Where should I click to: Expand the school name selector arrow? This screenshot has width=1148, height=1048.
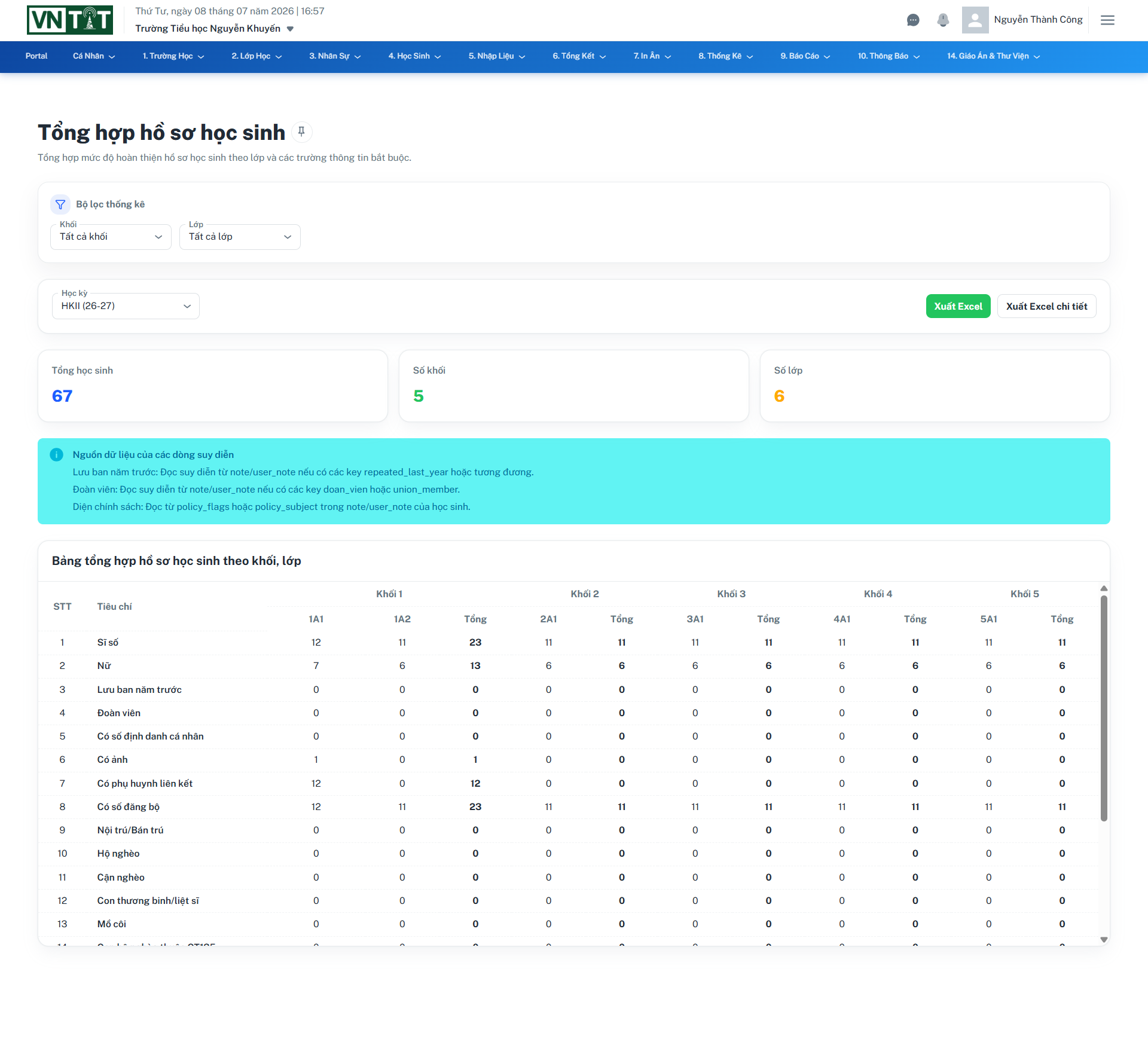[x=290, y=29]
